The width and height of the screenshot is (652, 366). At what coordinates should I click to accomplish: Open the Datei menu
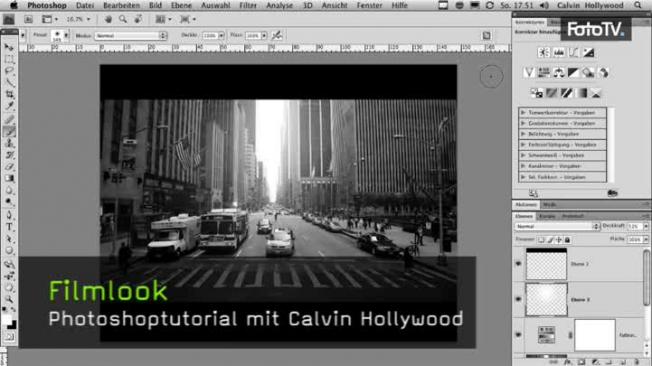pos(85,5)
